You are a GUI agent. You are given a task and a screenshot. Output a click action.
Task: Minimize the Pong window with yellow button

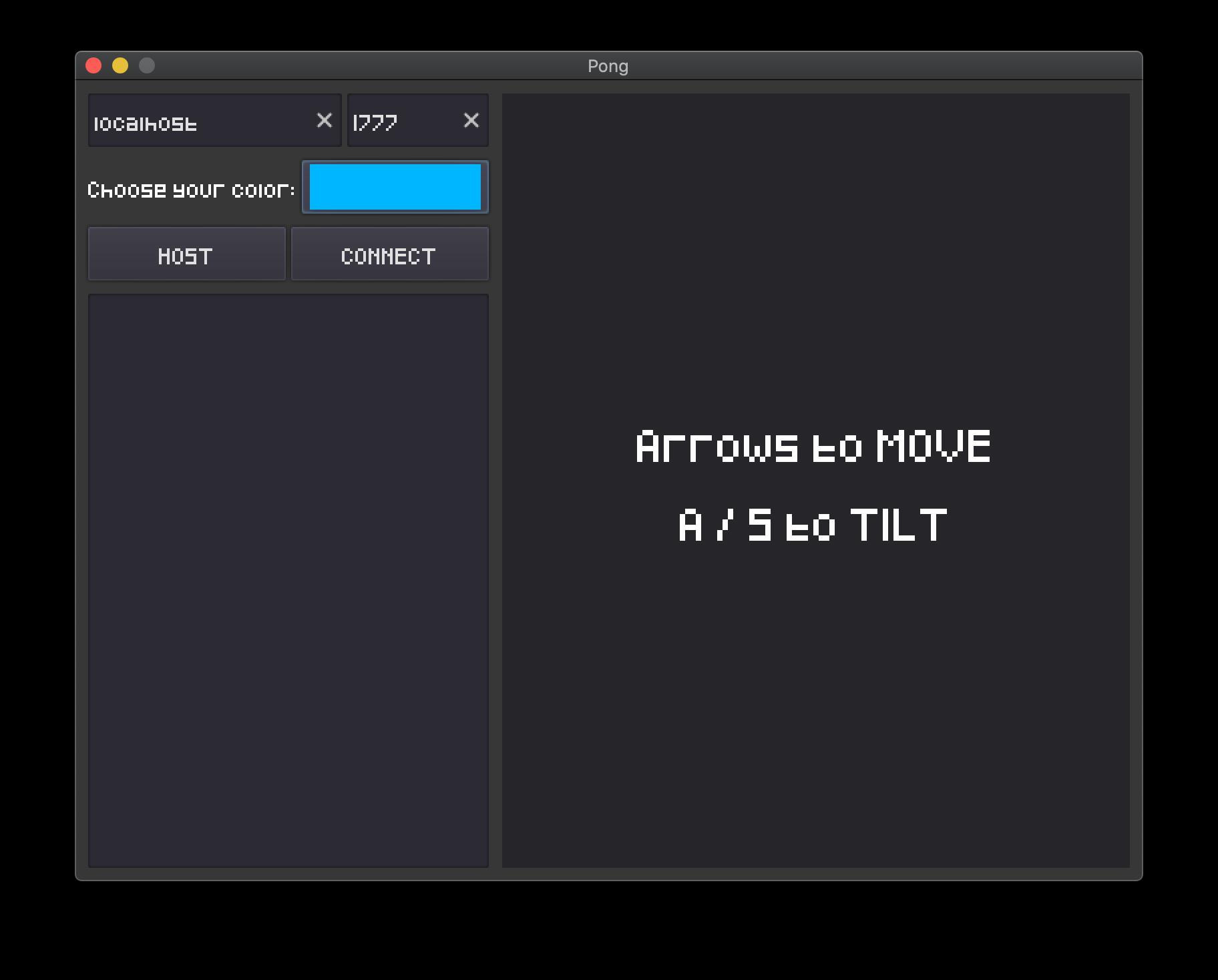click(x=120, y=65)
